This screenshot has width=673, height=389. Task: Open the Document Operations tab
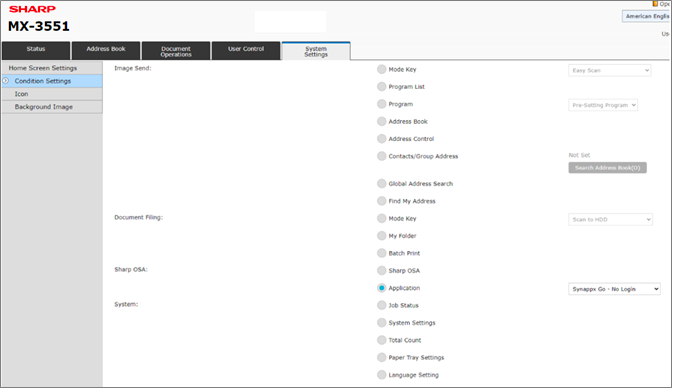point(176,51)
